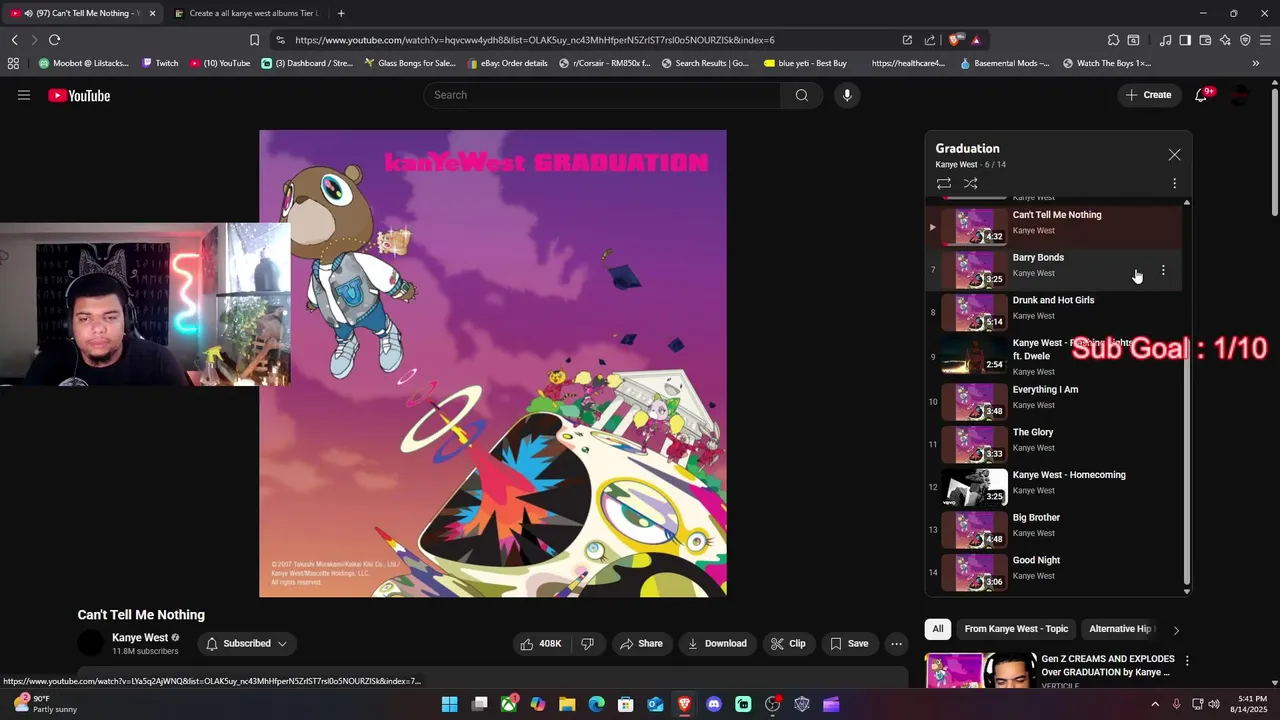
Task: Switch to the Create a all kanye west albums tab
Action: 246,13
